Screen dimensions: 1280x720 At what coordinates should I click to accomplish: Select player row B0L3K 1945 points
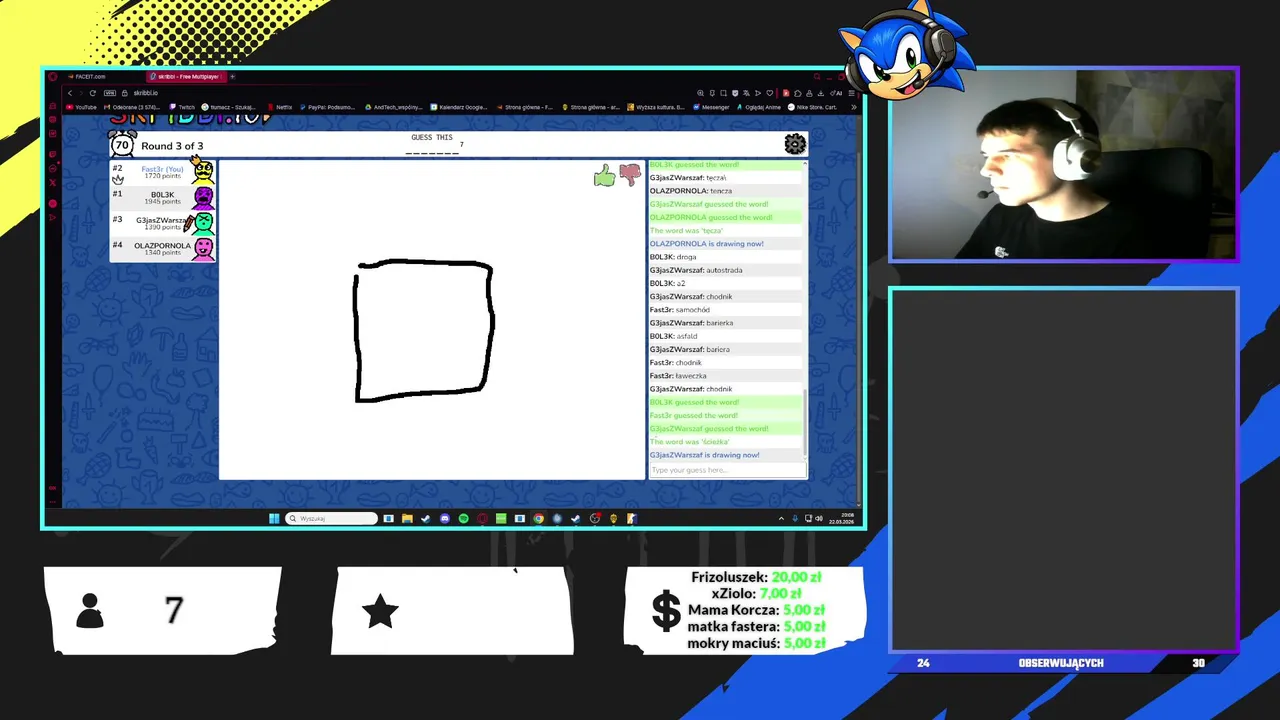163,198
